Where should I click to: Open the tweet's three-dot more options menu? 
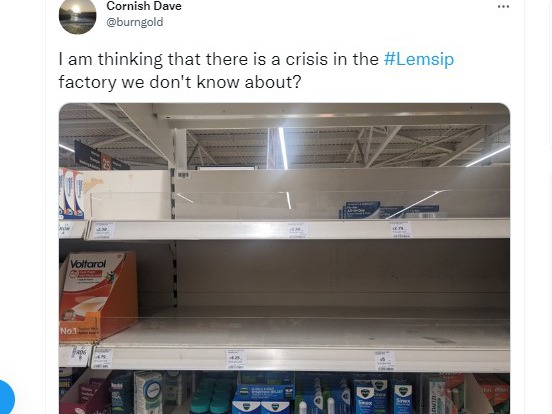(503, 7)
